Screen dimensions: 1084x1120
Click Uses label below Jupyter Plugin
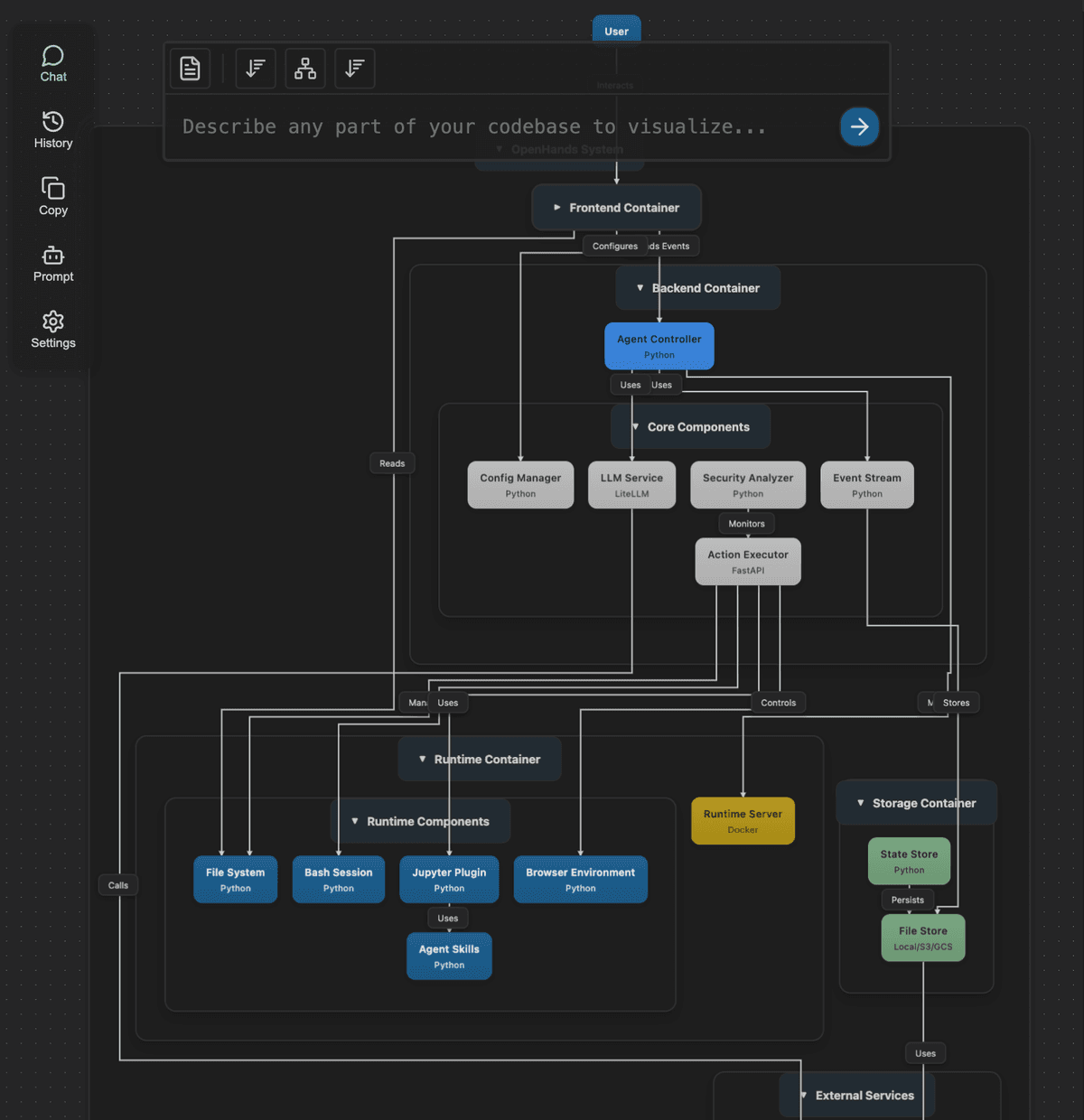click(448, 919)
